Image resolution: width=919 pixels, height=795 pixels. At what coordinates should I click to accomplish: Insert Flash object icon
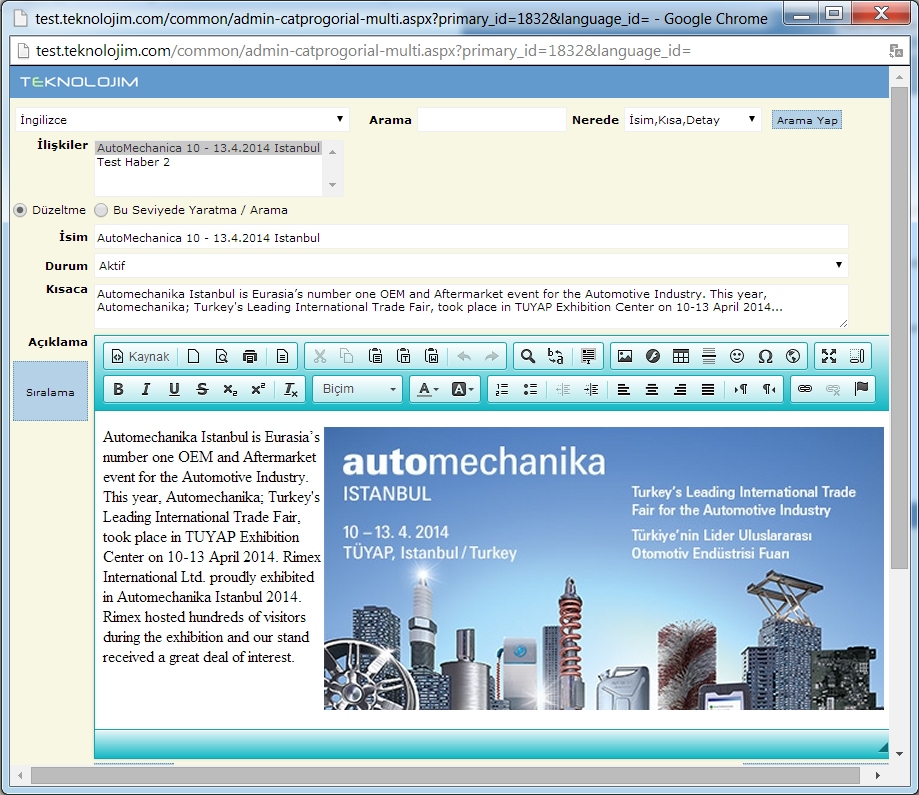[x=653, y=356]
